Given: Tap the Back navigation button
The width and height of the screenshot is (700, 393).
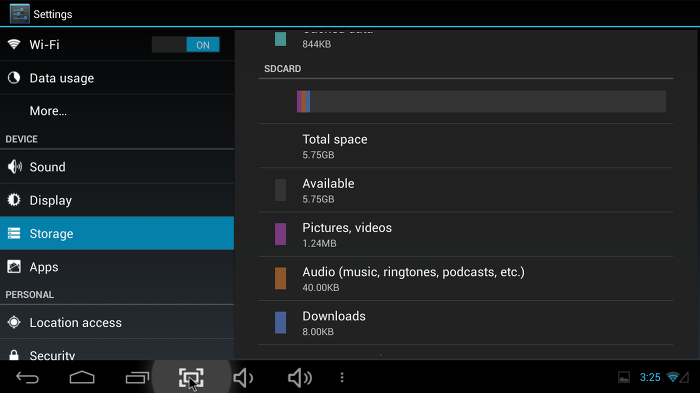Looking at the screenshot, I should click(27, 378).
